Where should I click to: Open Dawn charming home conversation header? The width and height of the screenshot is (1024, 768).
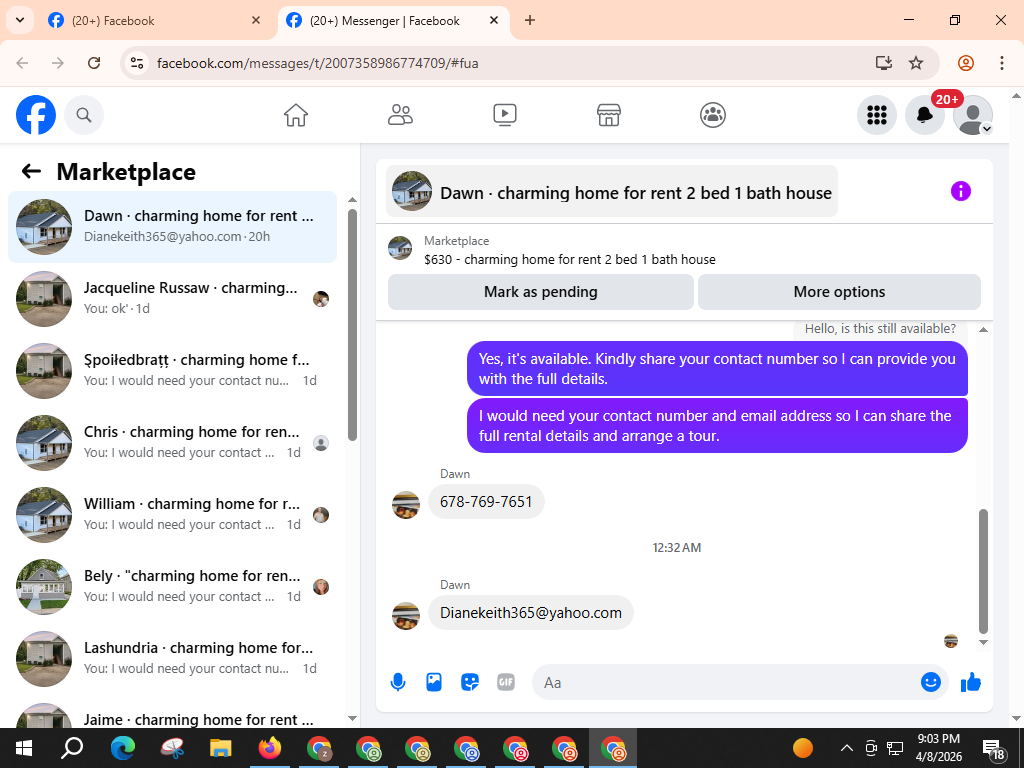[612, 191]
